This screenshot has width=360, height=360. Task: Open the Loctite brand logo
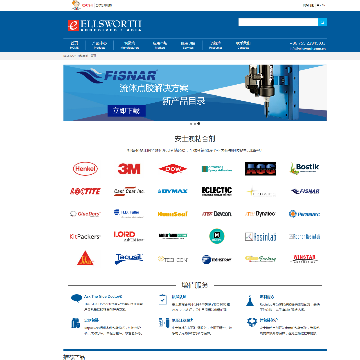click(x=85, y=191)
